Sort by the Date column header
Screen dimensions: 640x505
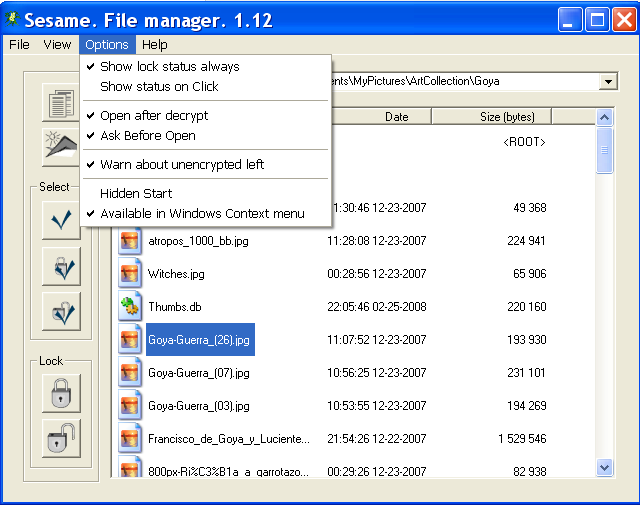tap(396, 117)
